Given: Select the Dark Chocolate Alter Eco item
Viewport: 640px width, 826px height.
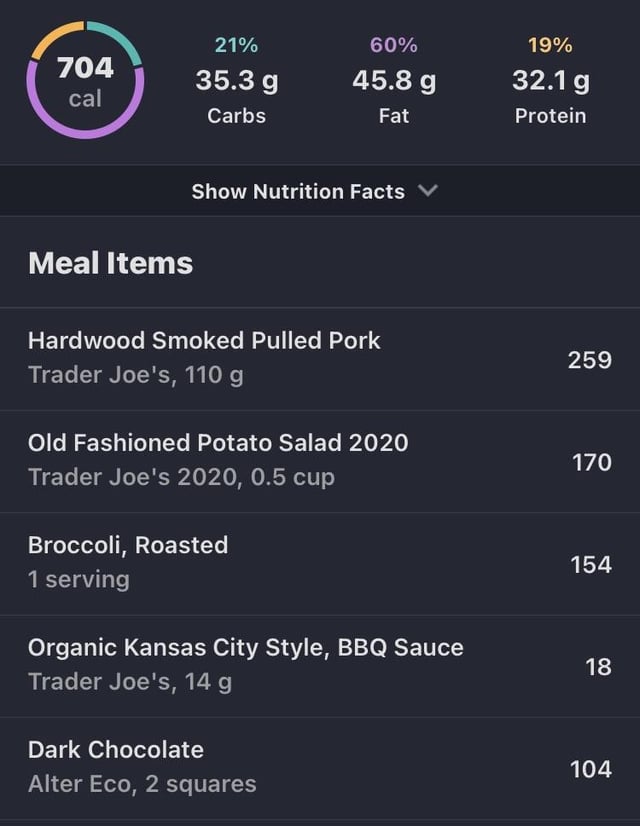Looking at the screenshot, I should [x=320, y=768].
